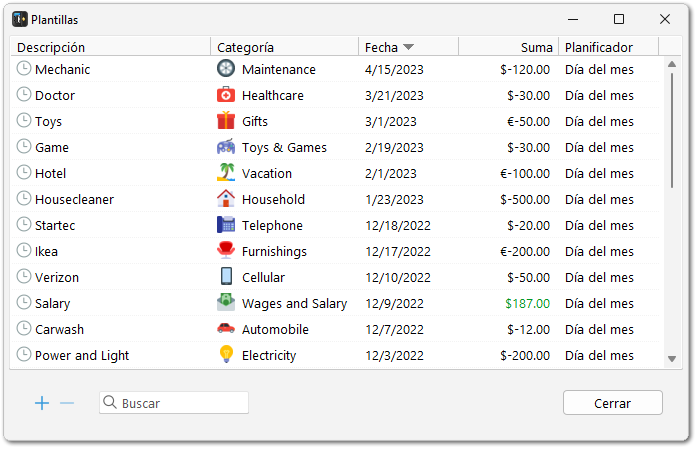The width and height of the screenshot is (697, 449).
Task: Click the clock icon beside Startec
Action: tap(24, 224)
